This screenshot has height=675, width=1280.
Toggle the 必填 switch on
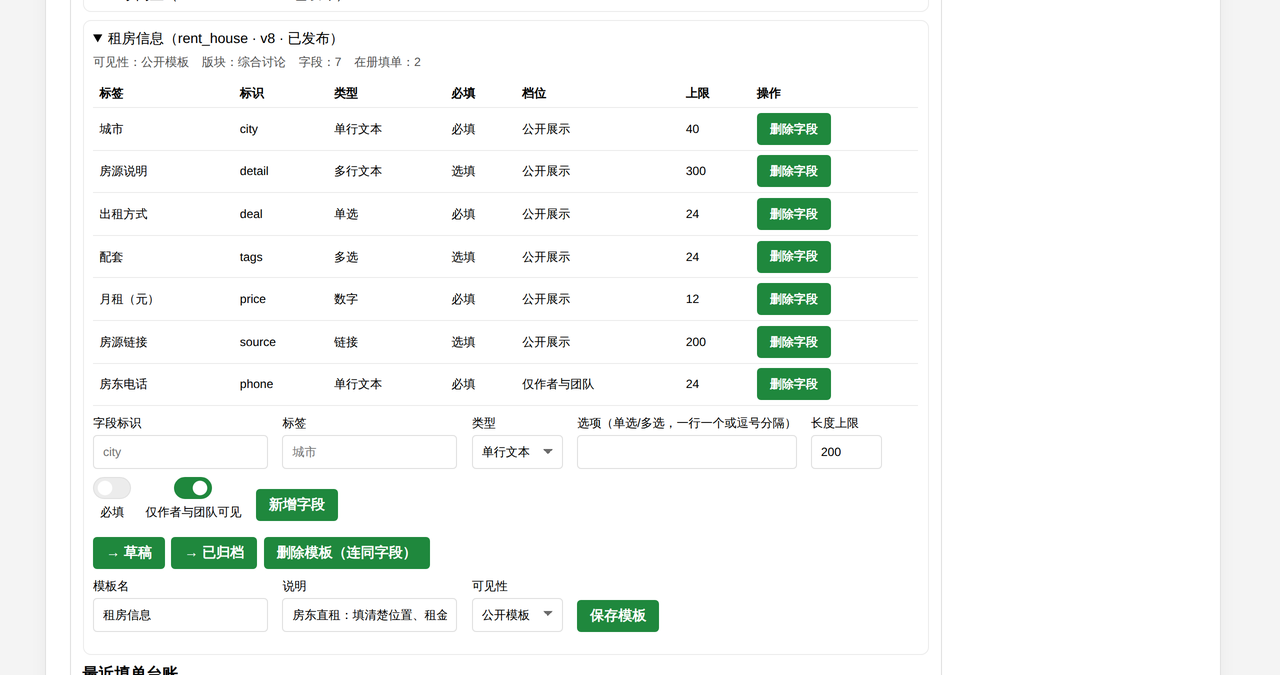click(x=112, y=488)
